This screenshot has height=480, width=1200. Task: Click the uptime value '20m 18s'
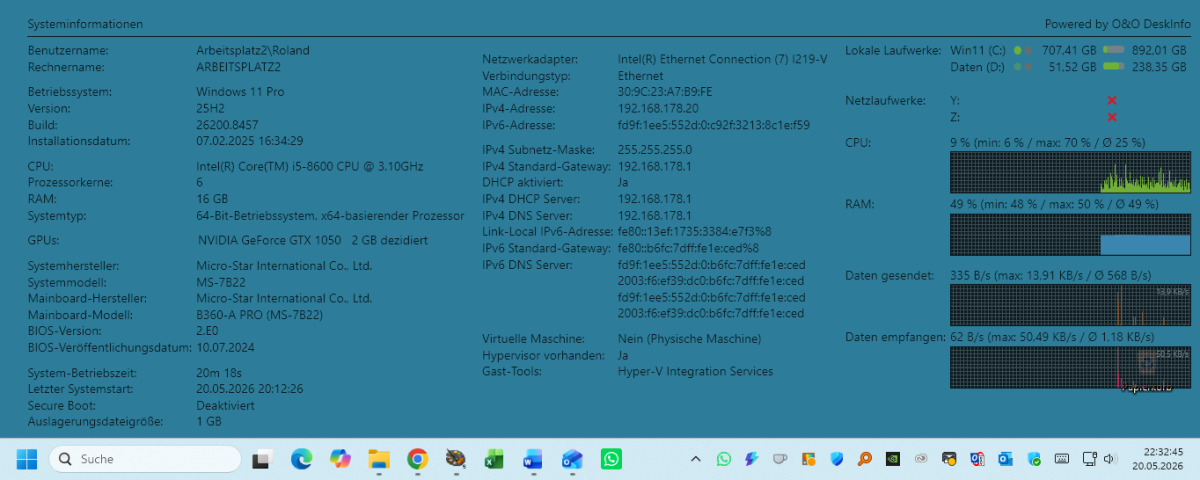(x=219, y=372)
